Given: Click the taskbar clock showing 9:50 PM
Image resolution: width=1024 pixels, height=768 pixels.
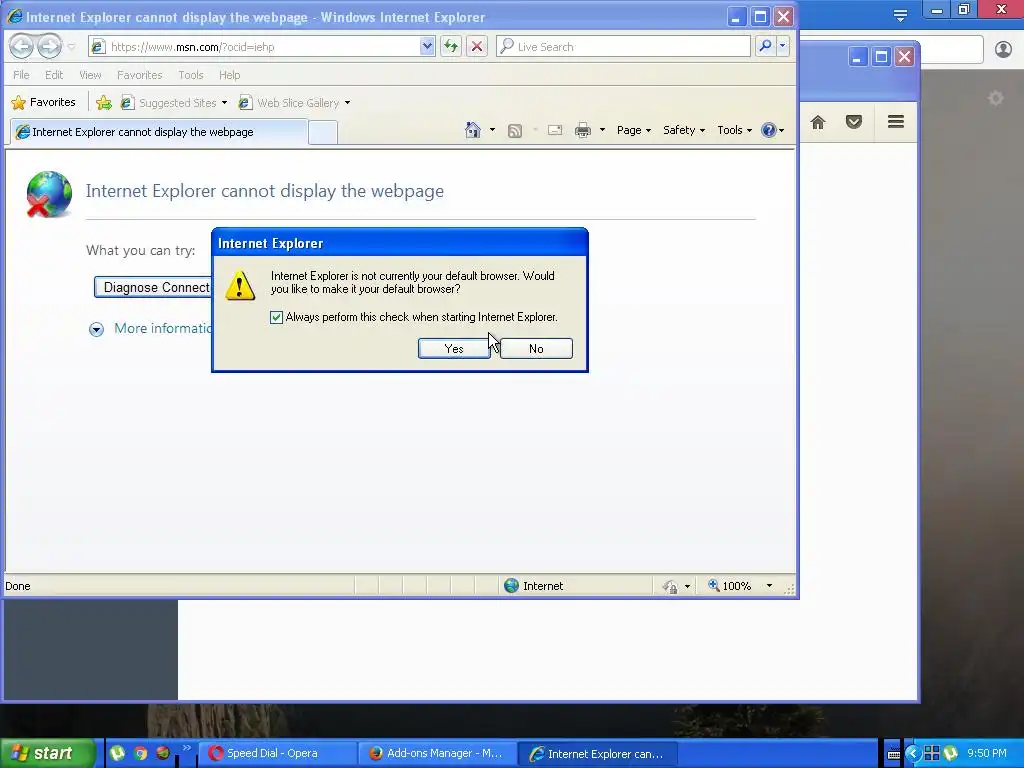Looking at the screenshot, I should tap(986, 753).
